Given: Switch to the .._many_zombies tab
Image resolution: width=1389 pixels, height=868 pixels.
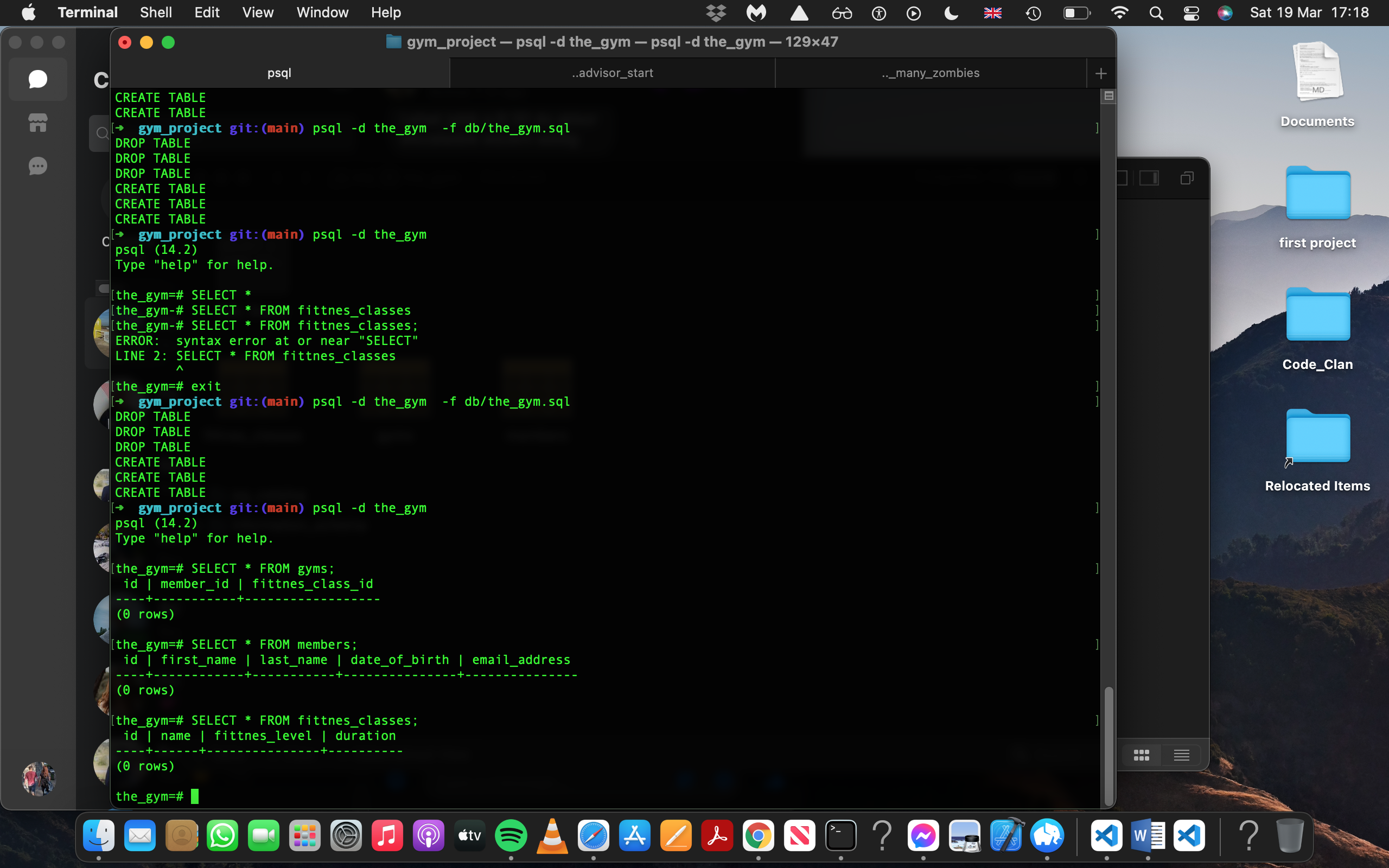Looking at the screenshot, I should tap(931, 73).
